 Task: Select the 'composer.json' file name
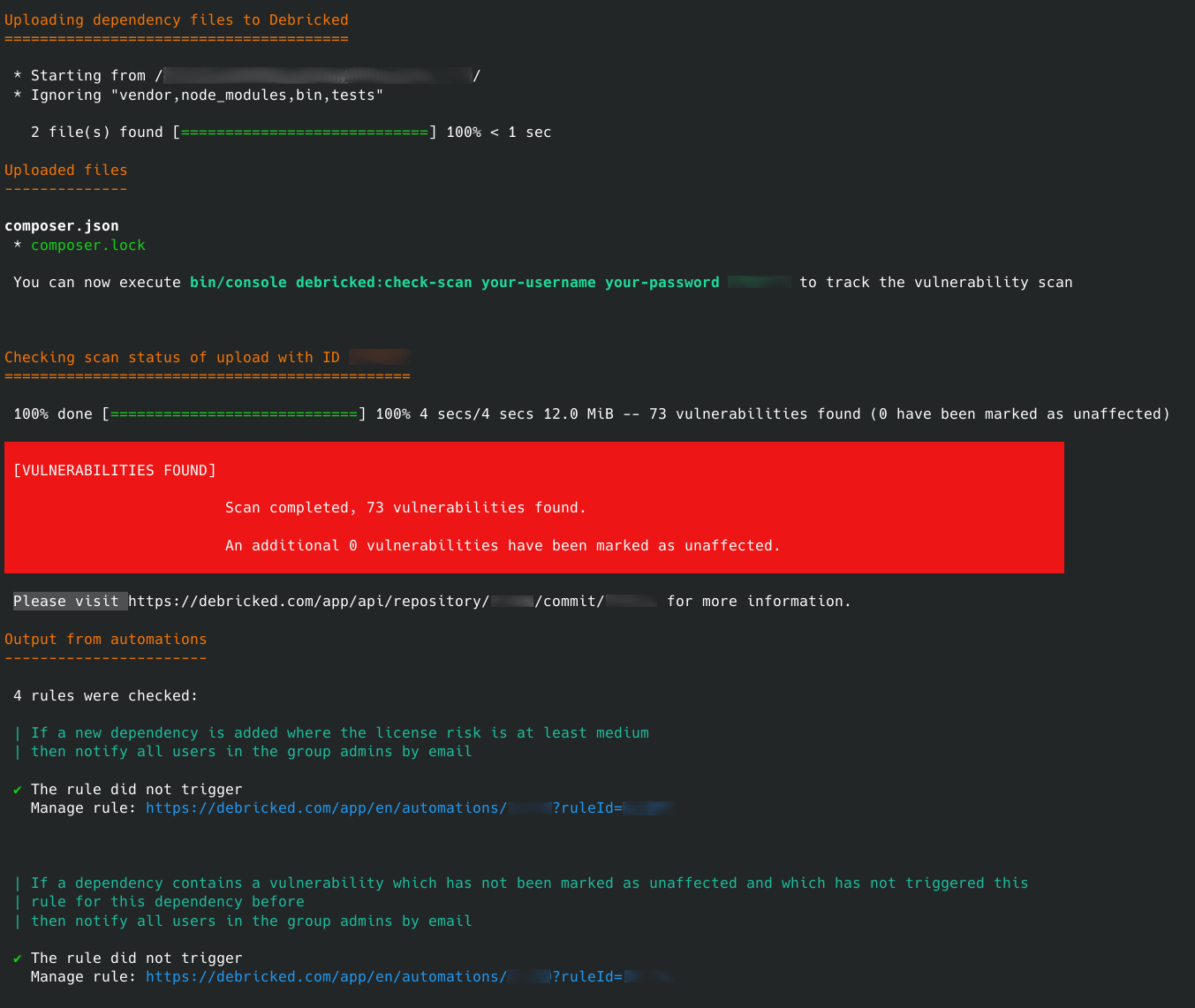tap(62, 225)
